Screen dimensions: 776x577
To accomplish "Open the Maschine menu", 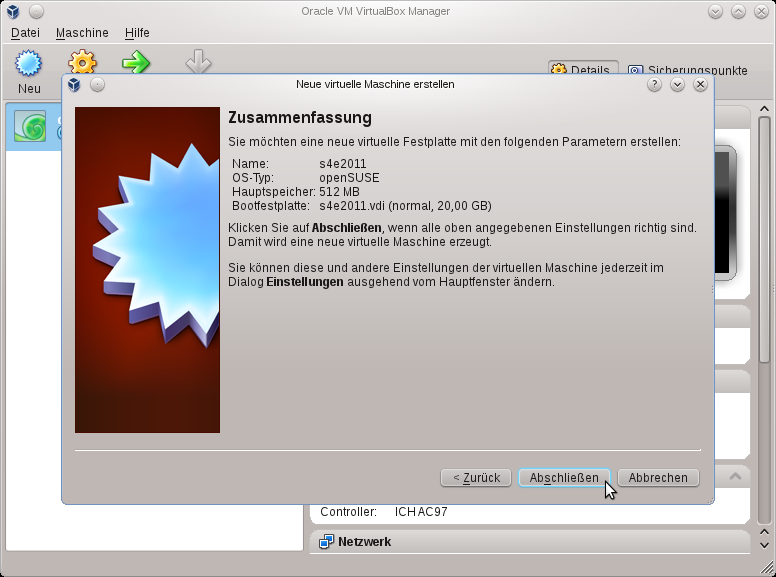I will 82,33.
